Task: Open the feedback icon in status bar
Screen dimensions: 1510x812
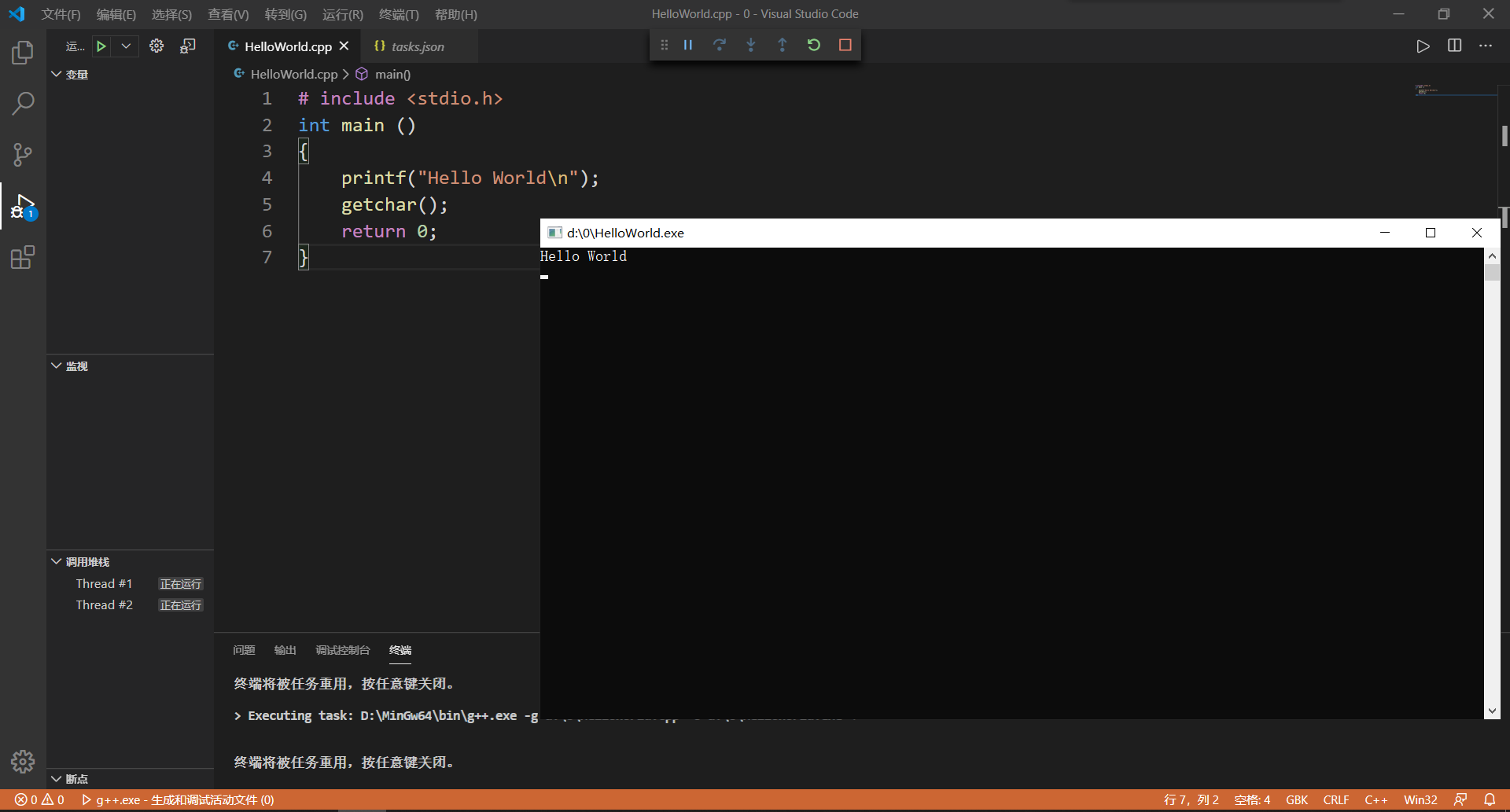Action: point(1460,799)
